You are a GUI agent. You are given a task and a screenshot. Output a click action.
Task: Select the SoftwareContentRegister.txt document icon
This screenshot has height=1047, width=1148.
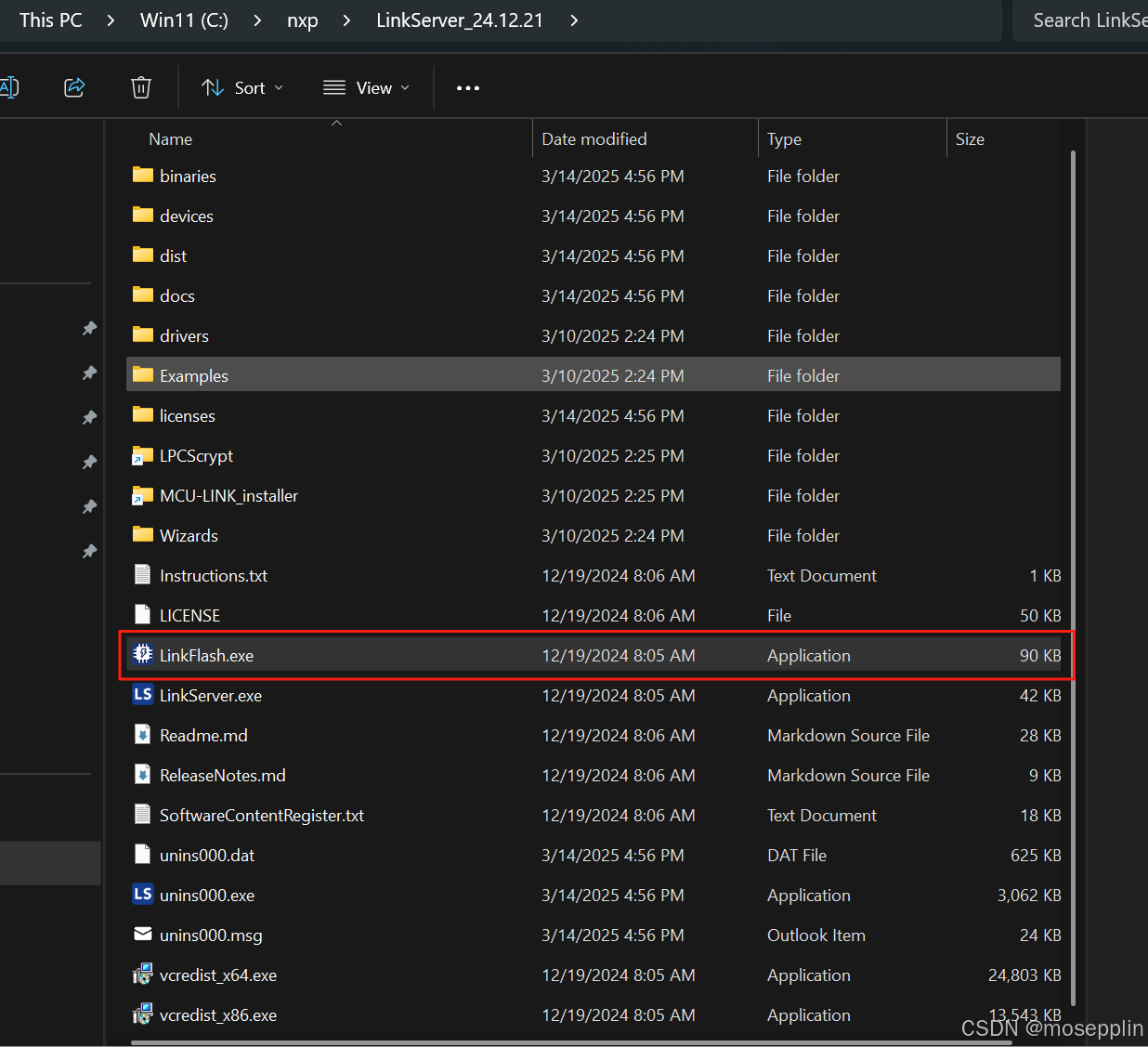pos(142,814)
